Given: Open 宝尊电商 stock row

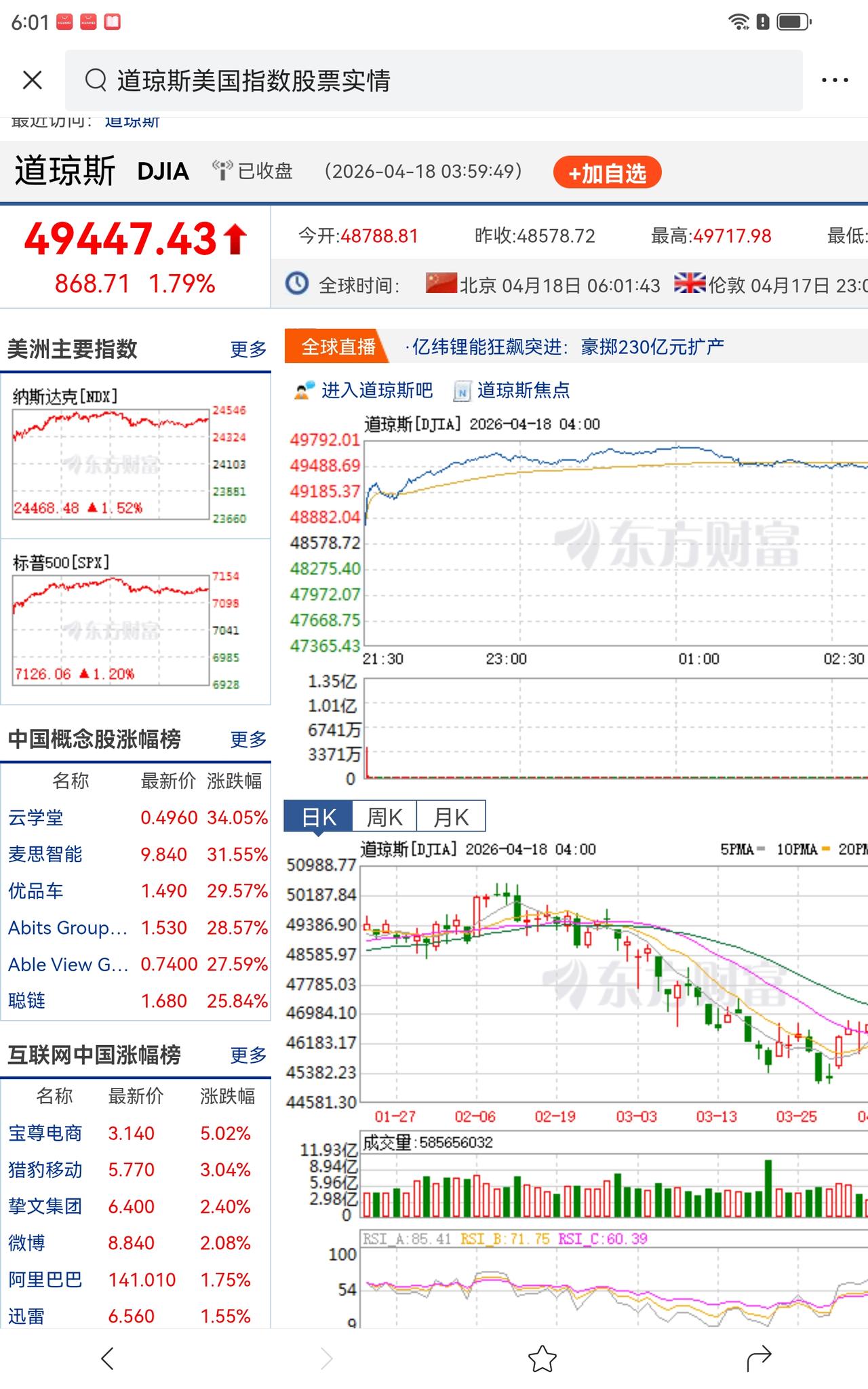Looking at the screenshot, I should [x=136, y=1133].
